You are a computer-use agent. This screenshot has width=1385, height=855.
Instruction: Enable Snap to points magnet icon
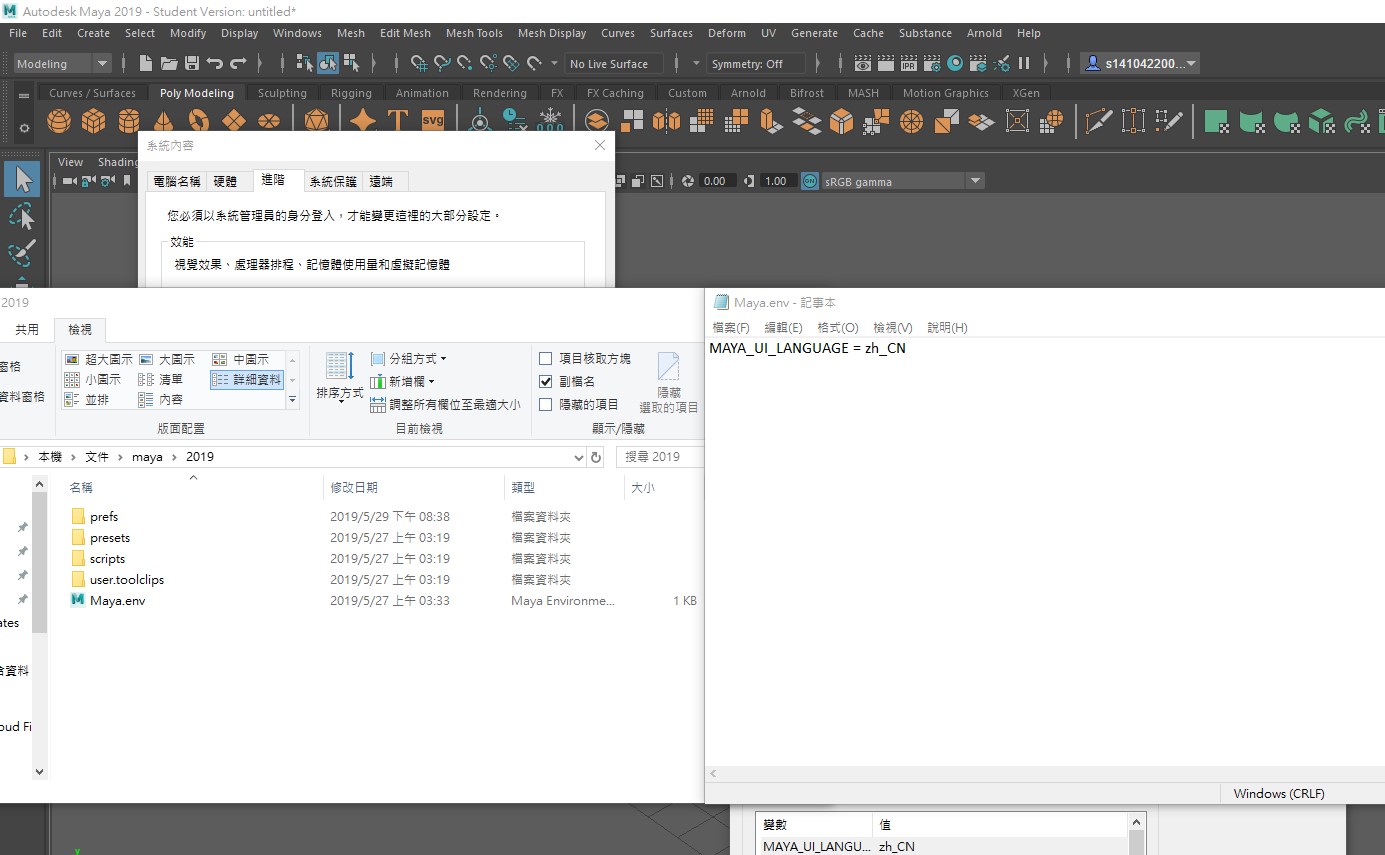(x=465, y=63)
